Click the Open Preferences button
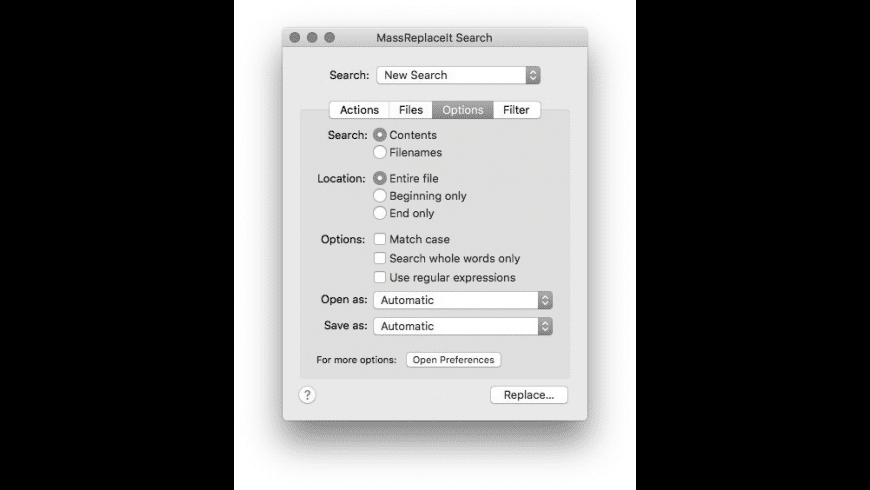This screenshot has width=870, height=490. (453, 360)
